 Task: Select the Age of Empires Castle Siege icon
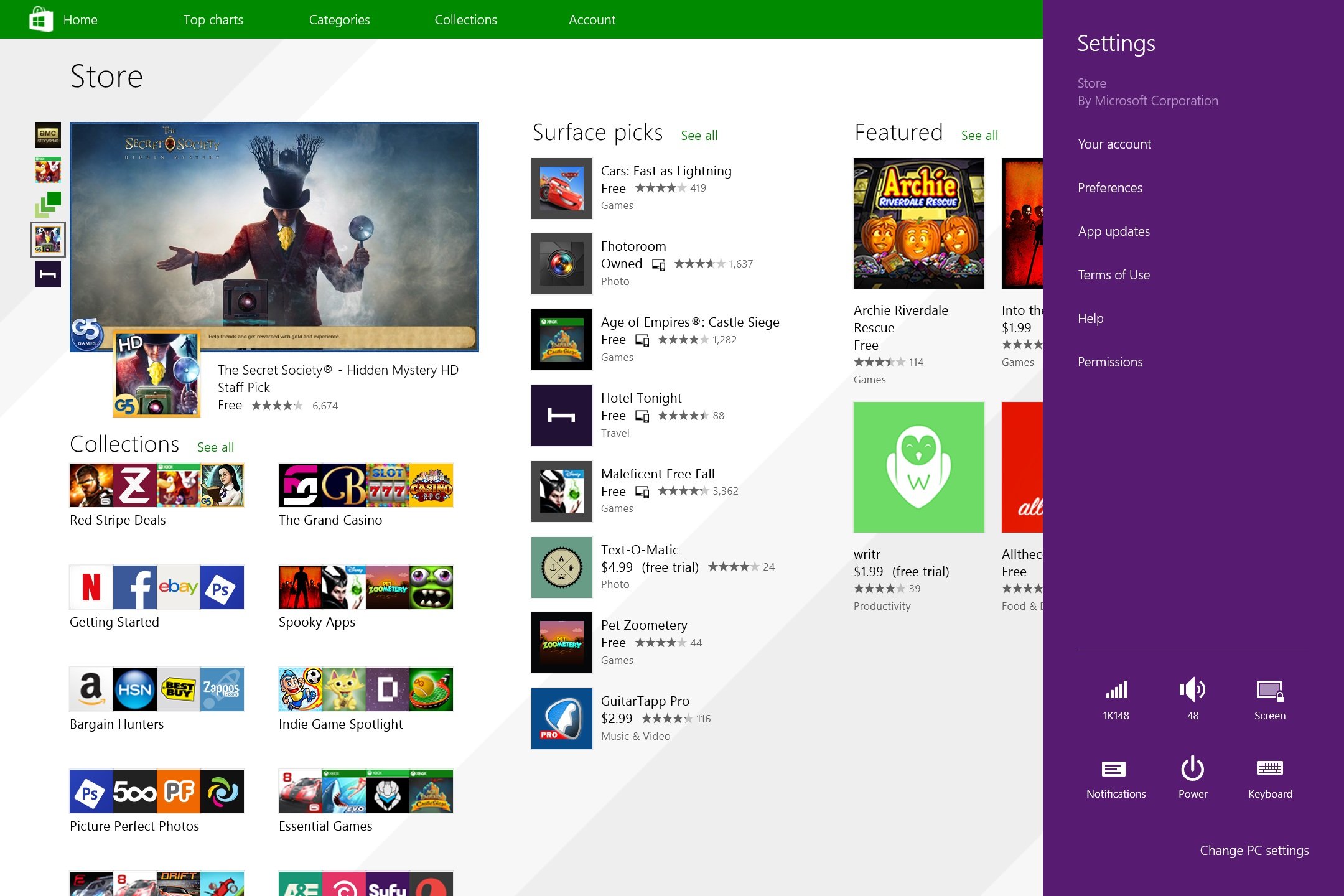click(561, 339)
